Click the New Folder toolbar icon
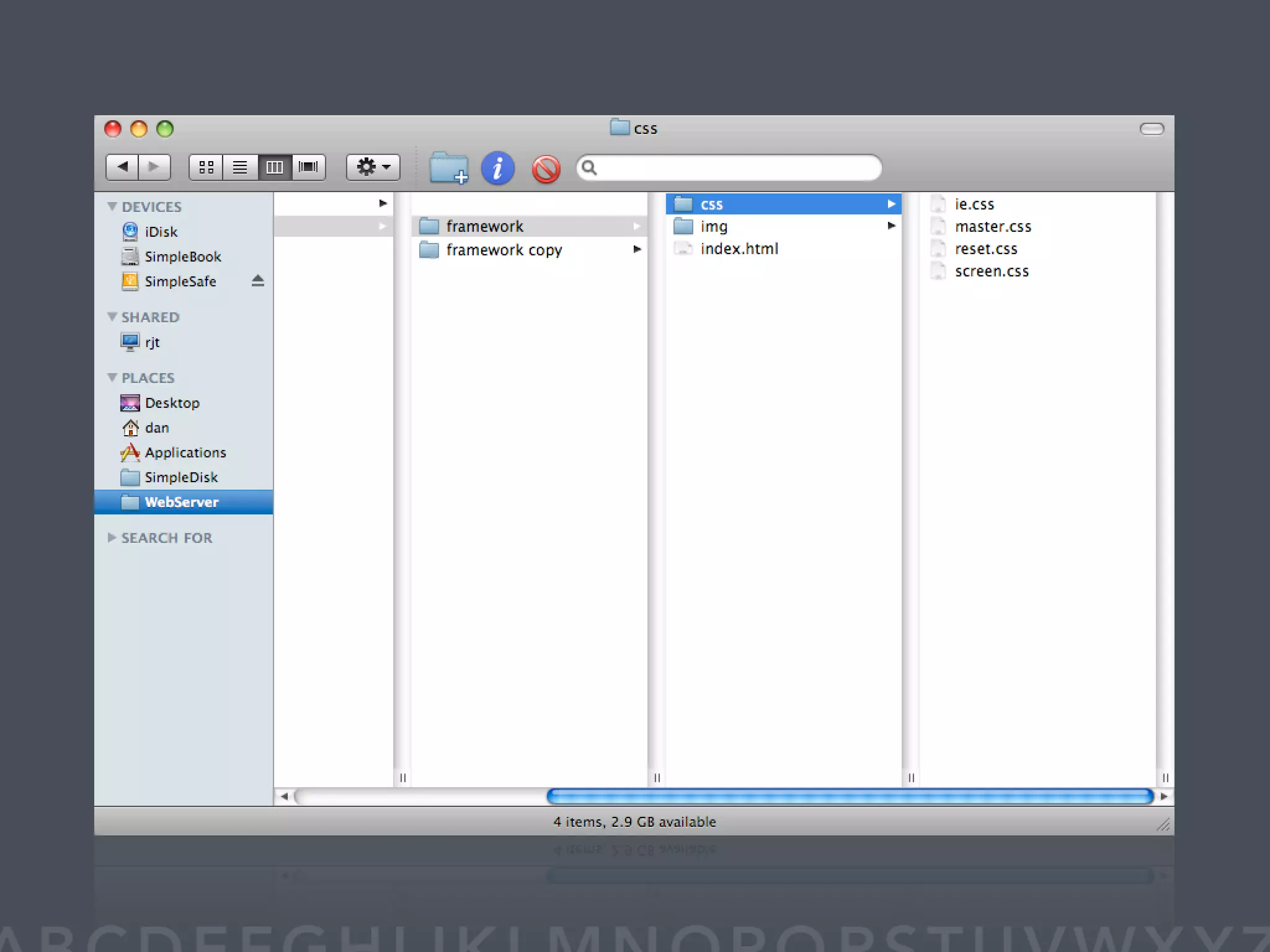The height and width of the screenshot is (952, 1270). [448, 168]
